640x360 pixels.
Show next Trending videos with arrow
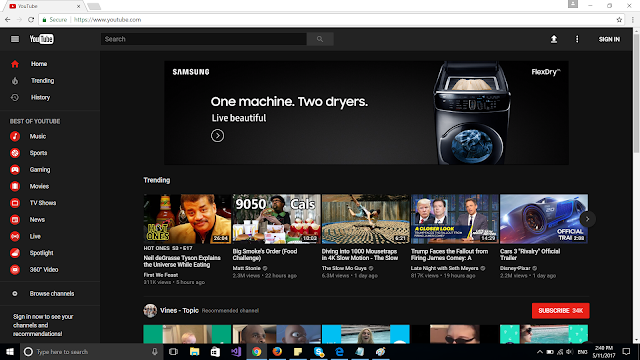(587, 219)
